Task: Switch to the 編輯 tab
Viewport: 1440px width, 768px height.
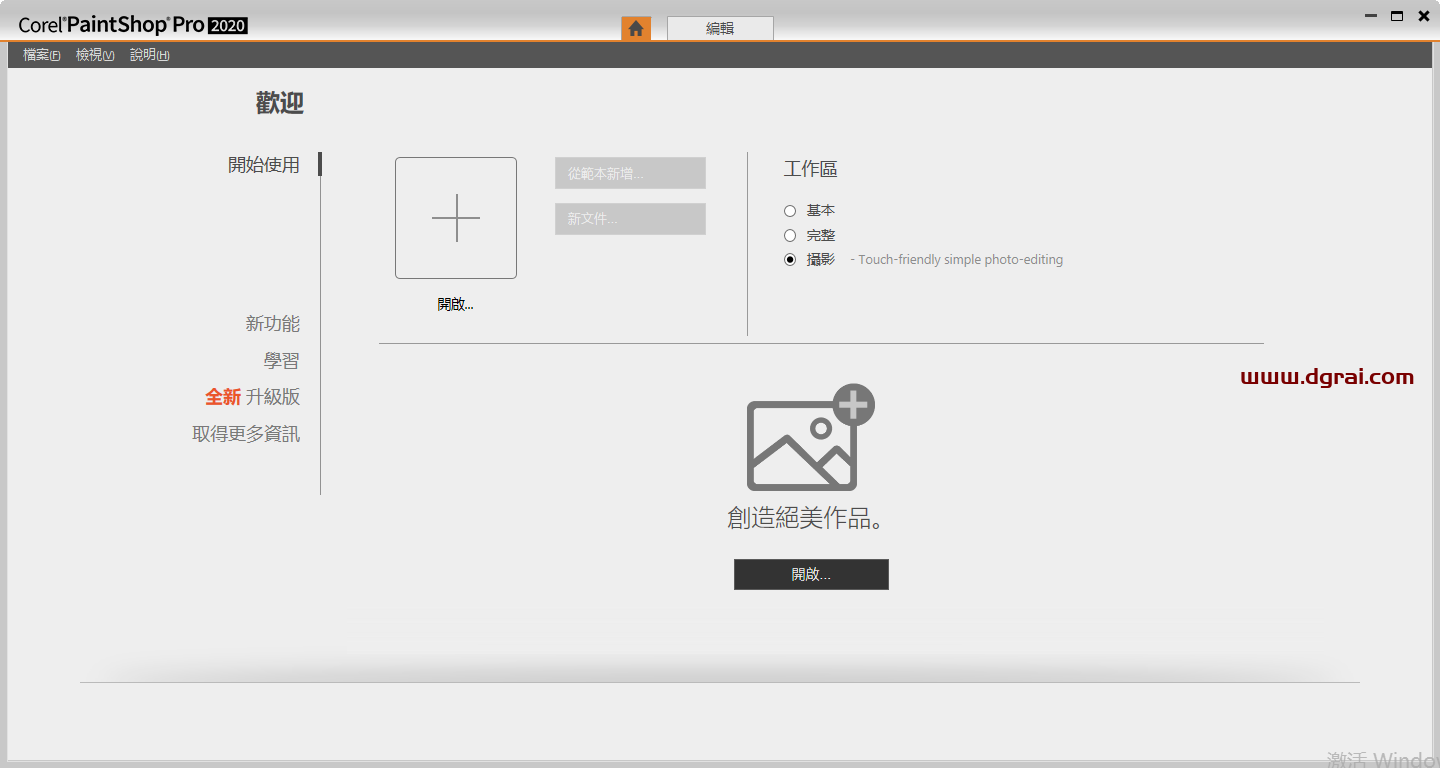Action: (720, 28)
